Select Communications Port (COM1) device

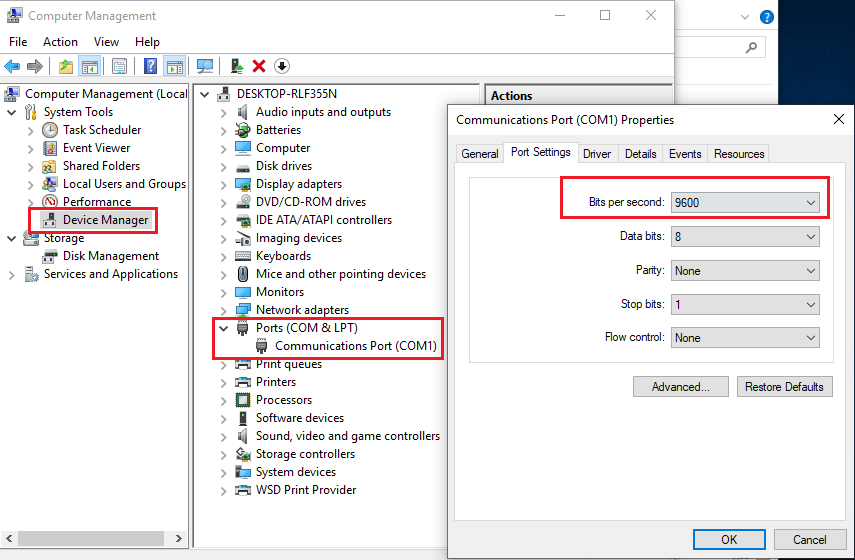[x=355, y=346]
